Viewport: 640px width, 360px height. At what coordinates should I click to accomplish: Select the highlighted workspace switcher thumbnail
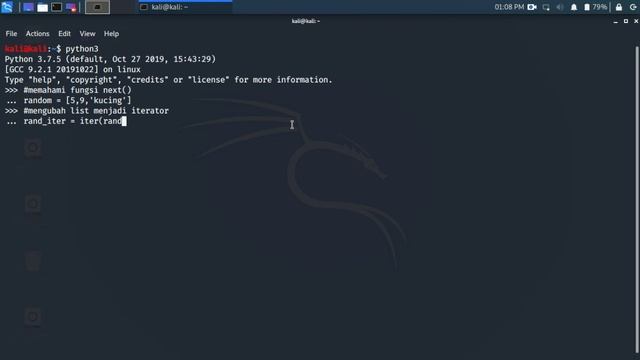click(x=97, y=7)
